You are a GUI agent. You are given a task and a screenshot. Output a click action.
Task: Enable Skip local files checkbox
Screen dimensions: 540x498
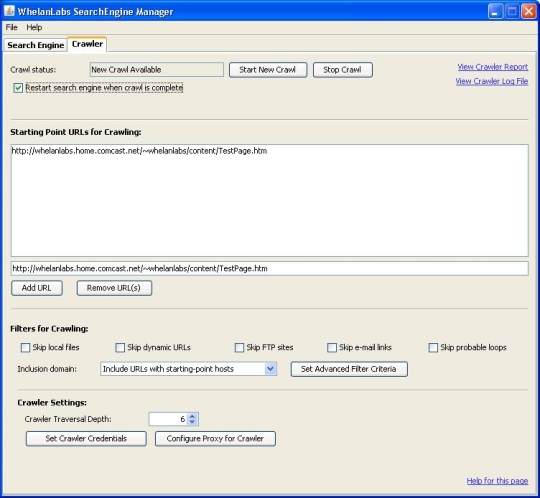click(25, 347)
